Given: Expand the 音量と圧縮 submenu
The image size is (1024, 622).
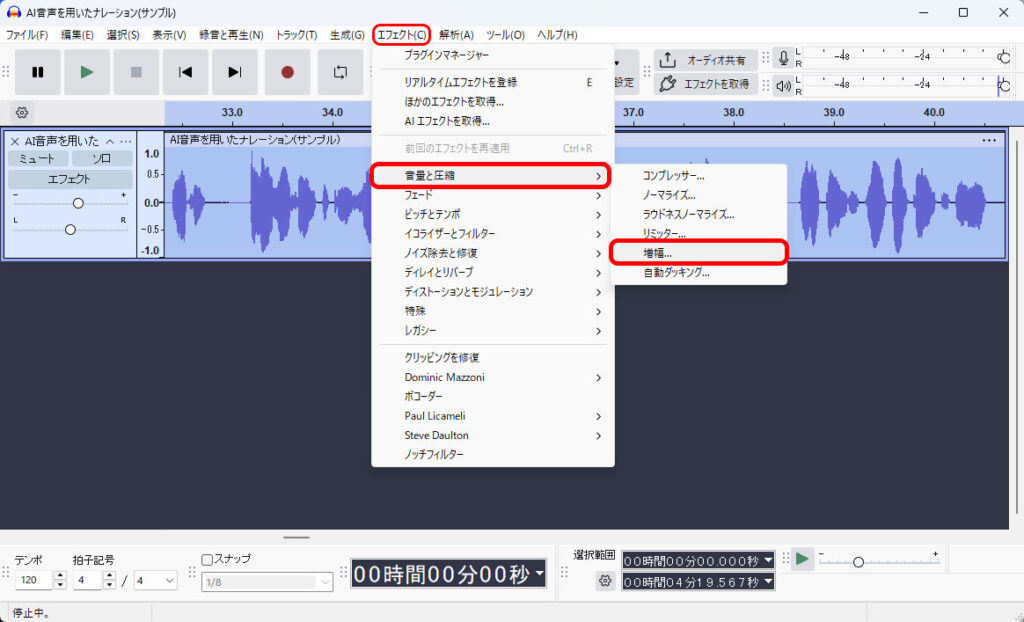Looking at the screenshot, I should tap(491, 176).
